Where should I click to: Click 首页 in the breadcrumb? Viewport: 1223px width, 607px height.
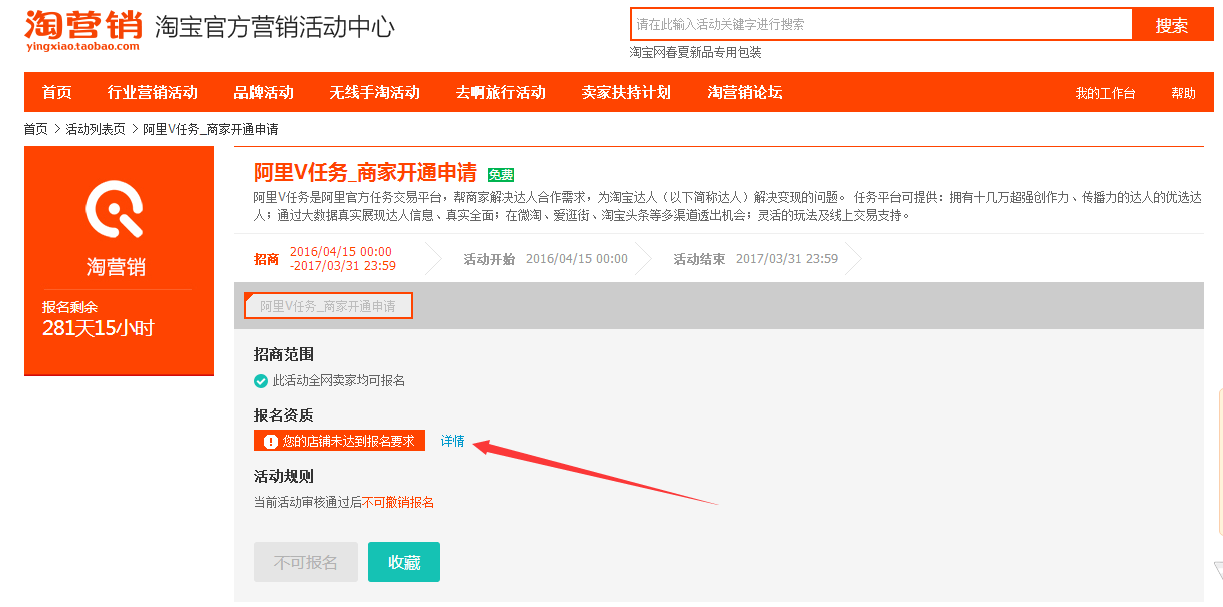[x=36, y=129]
